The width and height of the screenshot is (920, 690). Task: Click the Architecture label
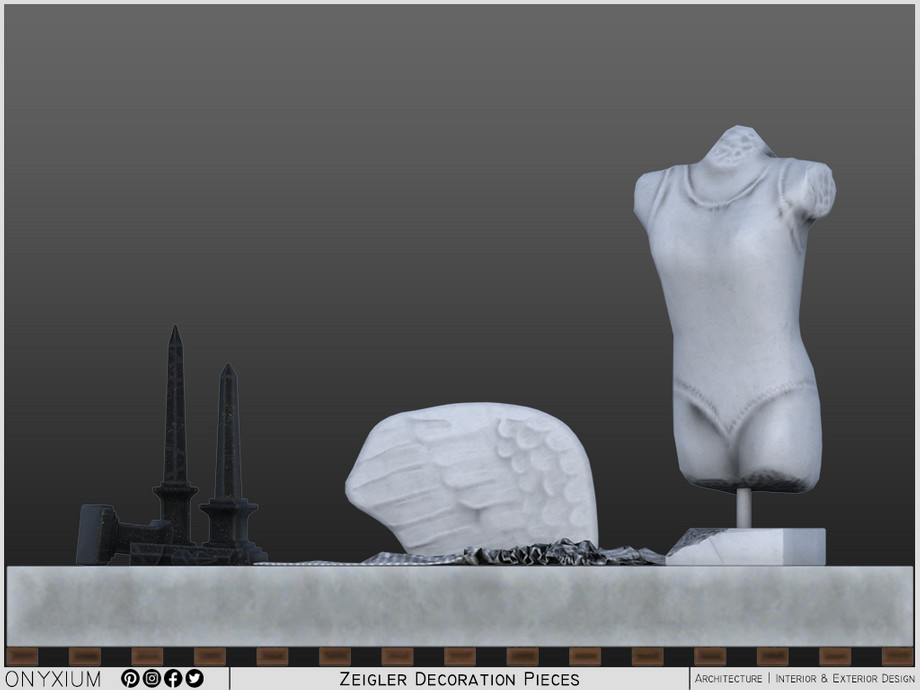[728, 679]
